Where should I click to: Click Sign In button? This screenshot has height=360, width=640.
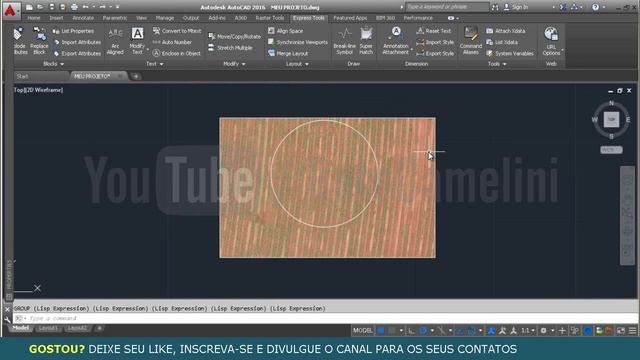click(x=516, y=7)
